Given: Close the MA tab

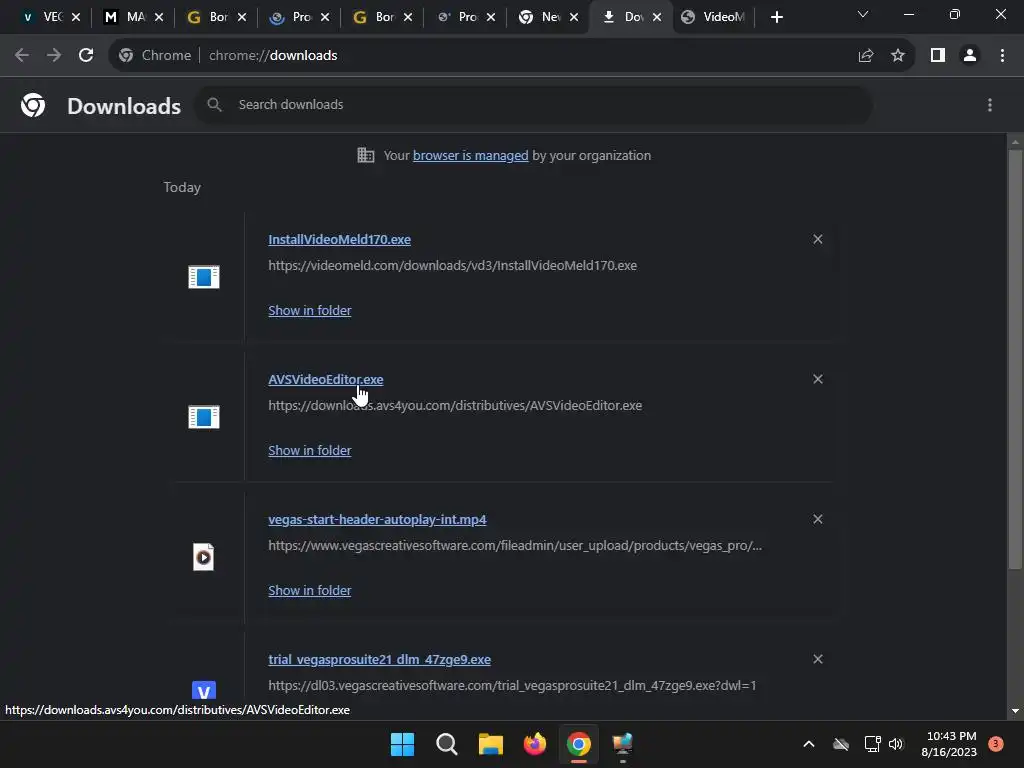Looking at the screenshot, I should (159, 18).
